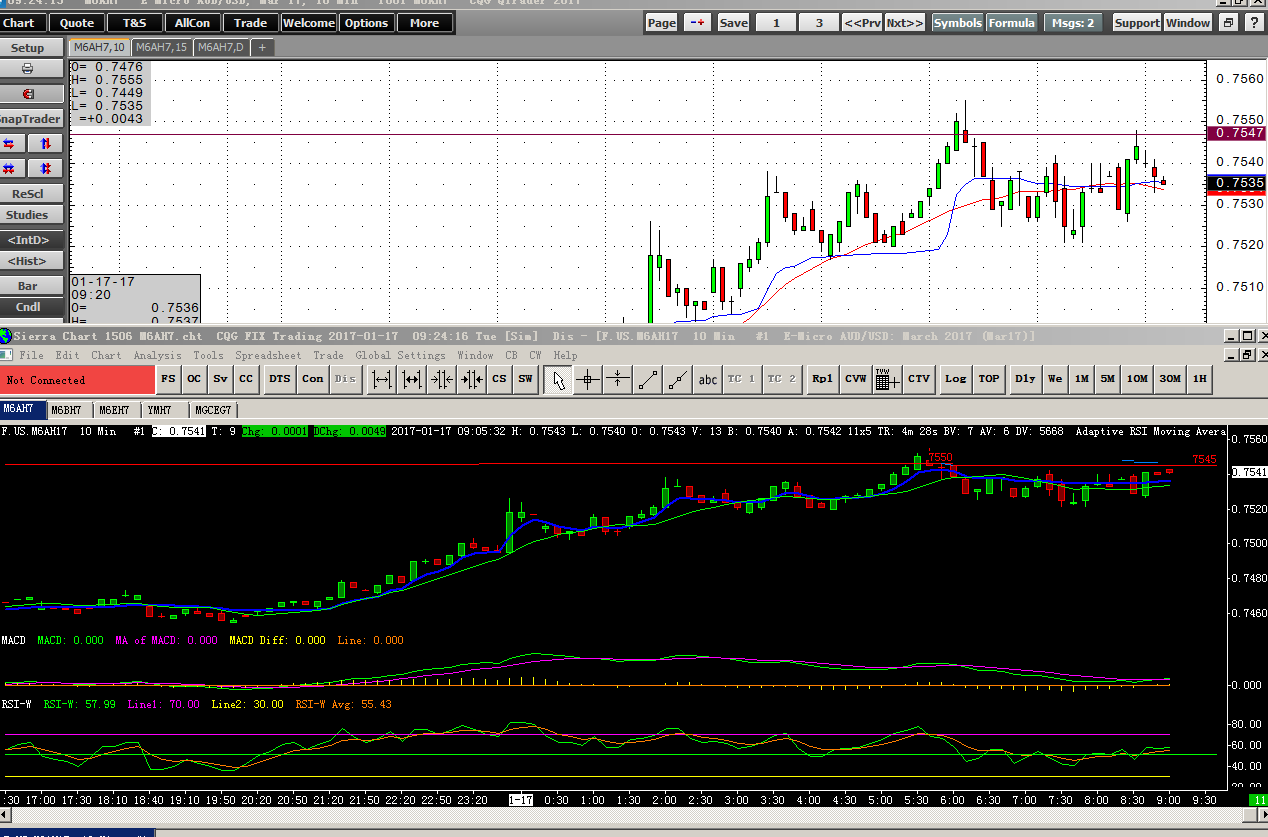Select the abc text drawing tool
1268x837 pixels.
point(708,379)
